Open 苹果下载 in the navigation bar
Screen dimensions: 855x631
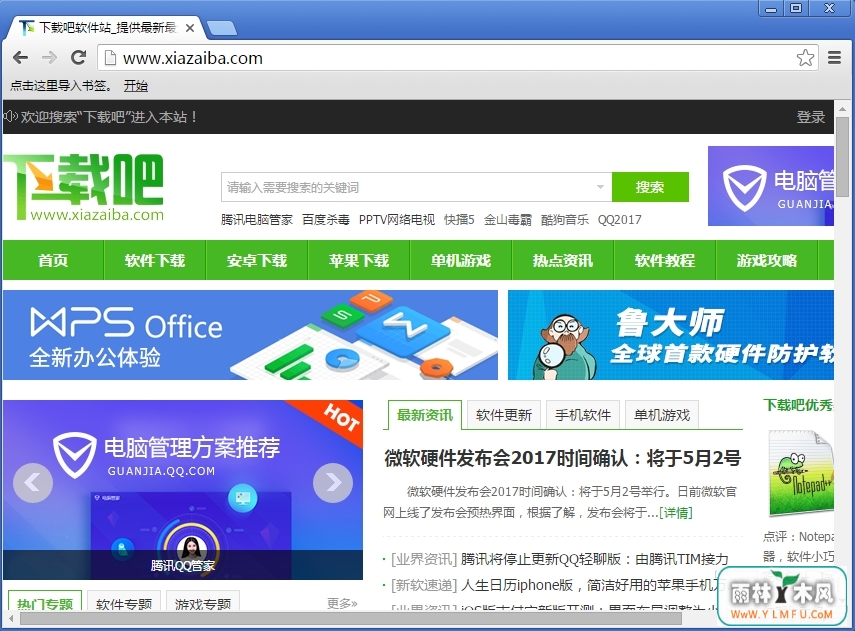click(x=359, y=260)
